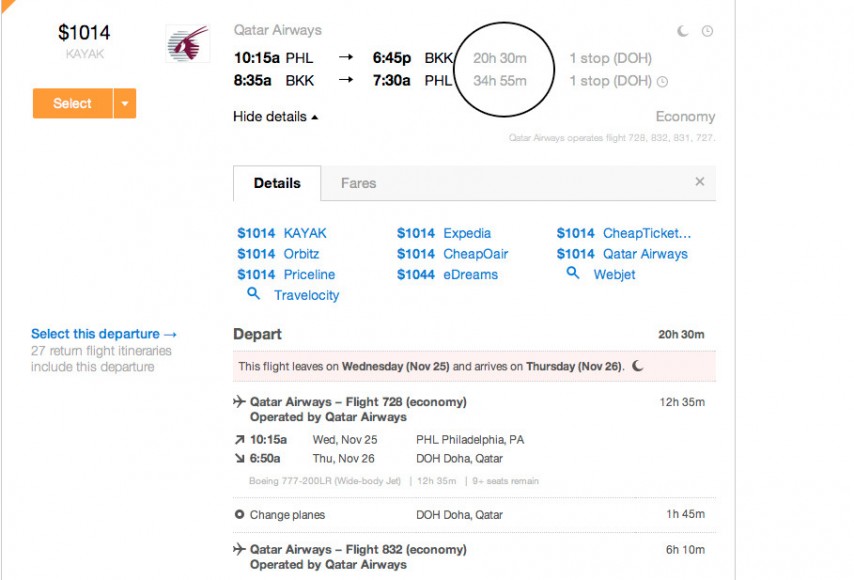Open the $1014 Expedia fare link
This screenshot has width=854, height=580.
(444, 233)
